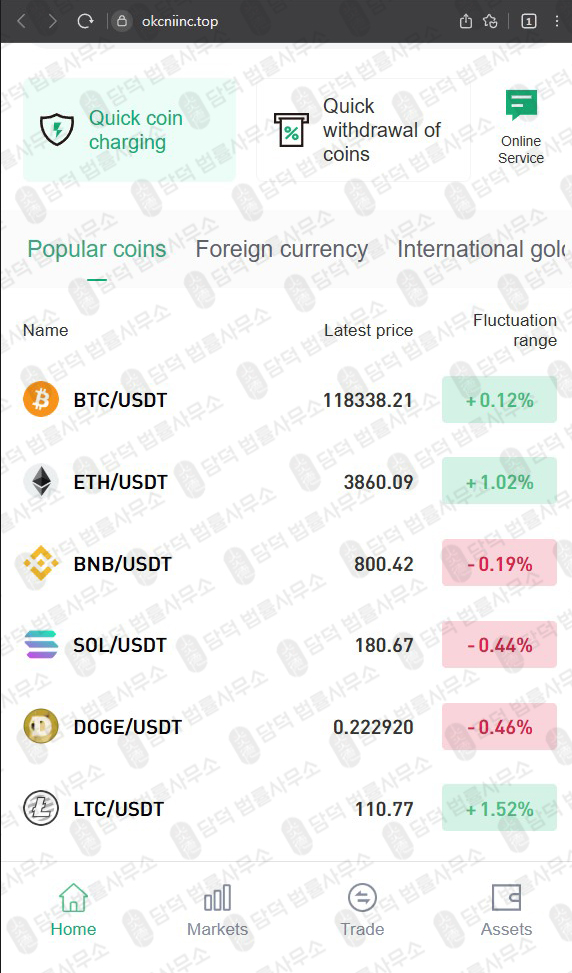572x973 pixels.
Task: Open the Assets wallet page
Action: click(x=506, y=910)
